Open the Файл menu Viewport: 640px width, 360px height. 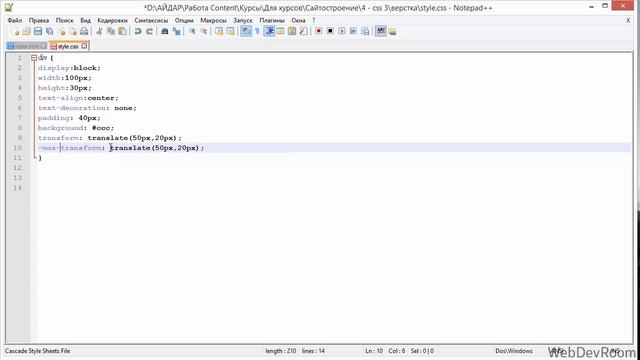click(15, 20)
